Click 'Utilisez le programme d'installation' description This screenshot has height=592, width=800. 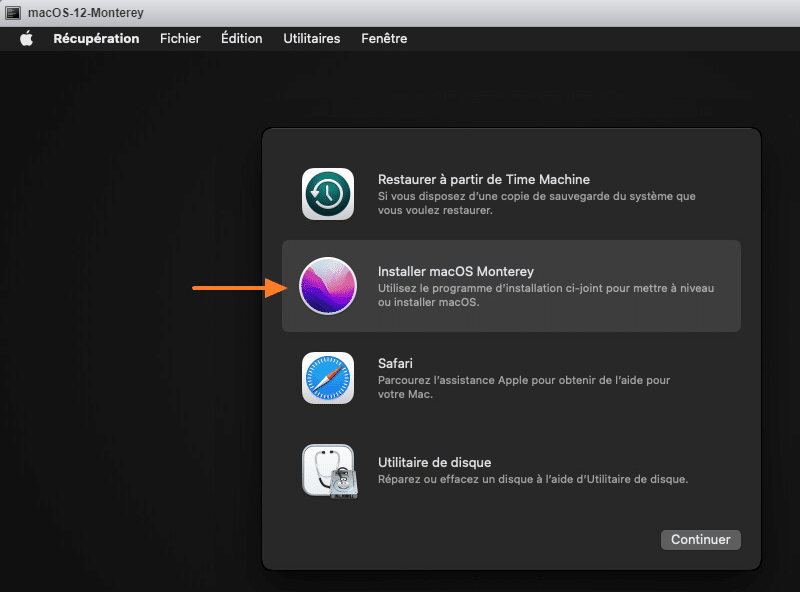tap(546, 295)
